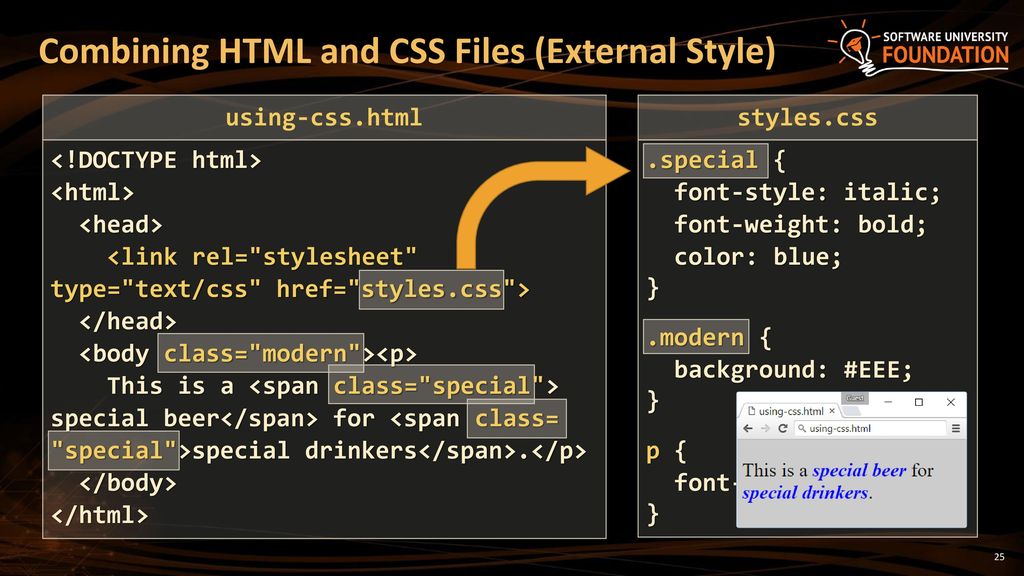Click the styles.css panel header
Image resolution: width=1024 pixels, height=576 pixels.
pyautogui.click(x=807, y=118)
